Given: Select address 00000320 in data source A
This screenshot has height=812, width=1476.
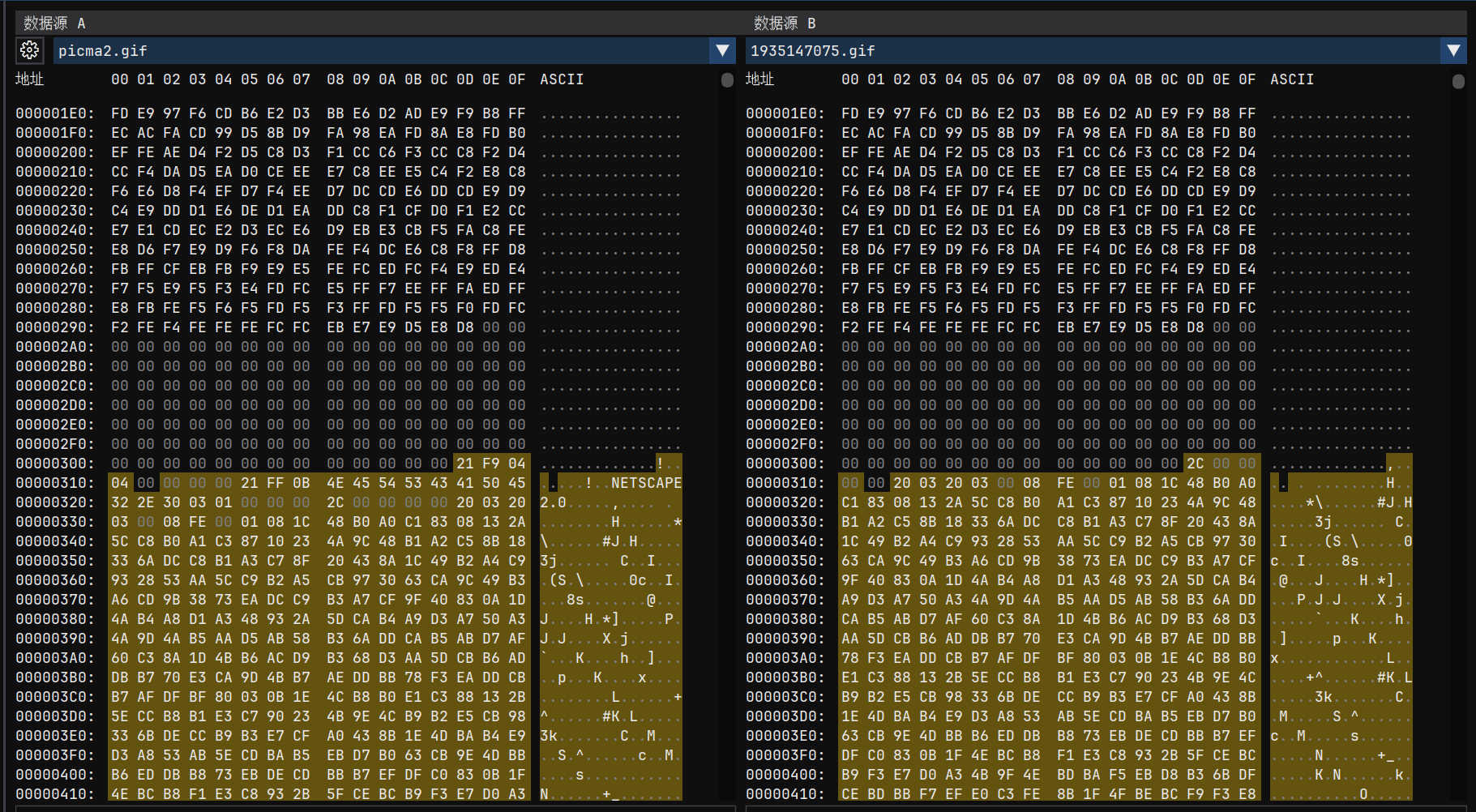Looking at the screenshot, I should pyautogui.click(x=55, y=502).
